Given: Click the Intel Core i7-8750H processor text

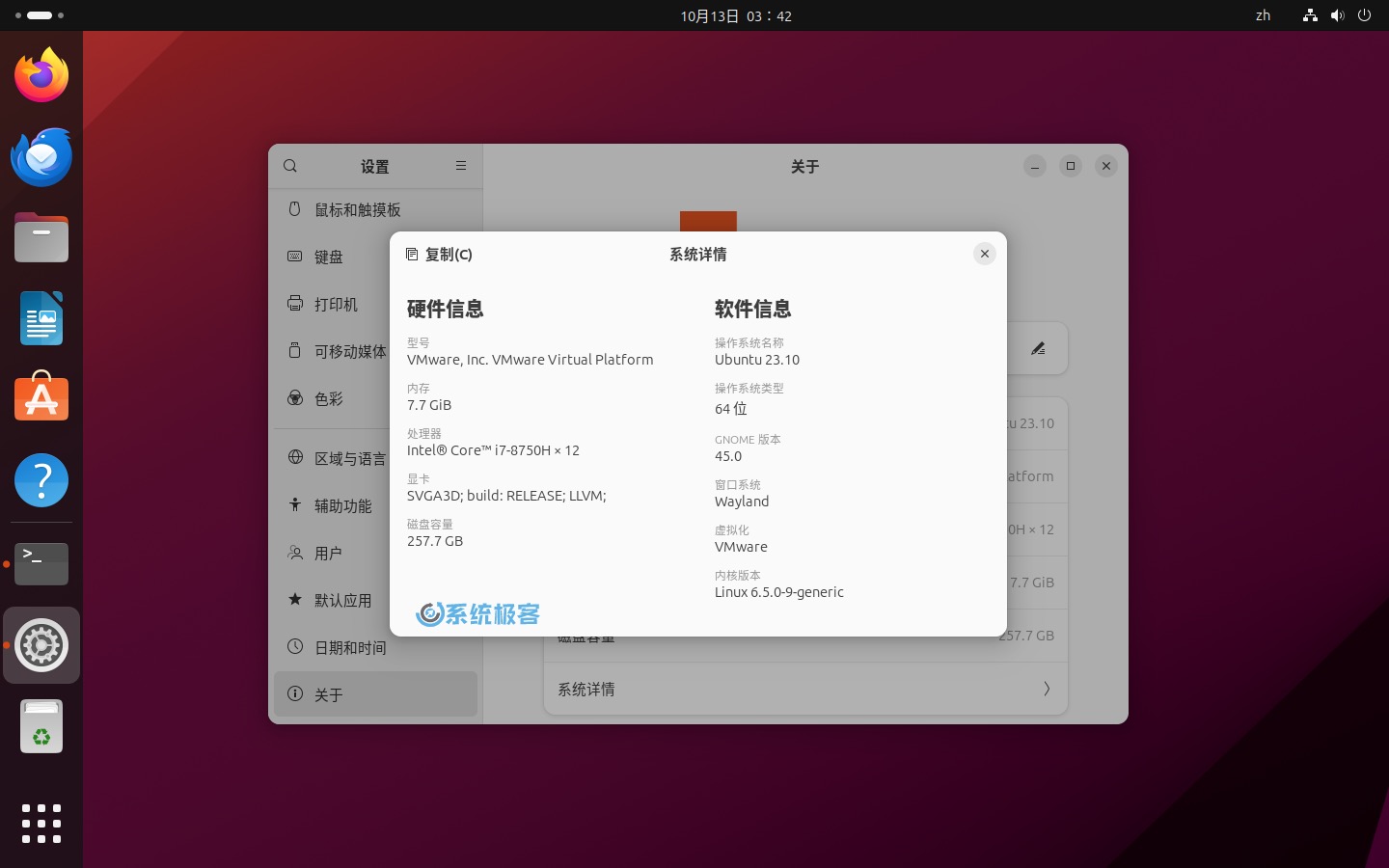Looking at the screenshot, I should tap(493, 450).
